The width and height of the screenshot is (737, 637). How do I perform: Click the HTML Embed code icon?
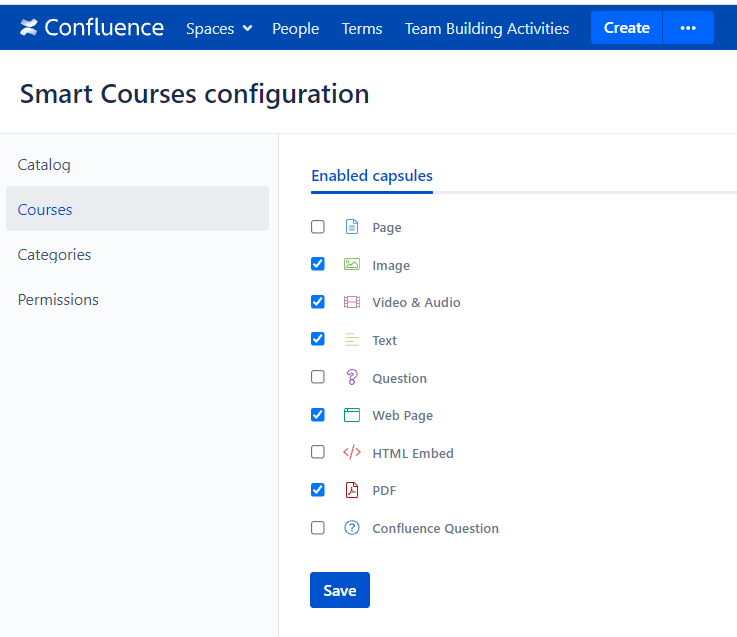351,453
